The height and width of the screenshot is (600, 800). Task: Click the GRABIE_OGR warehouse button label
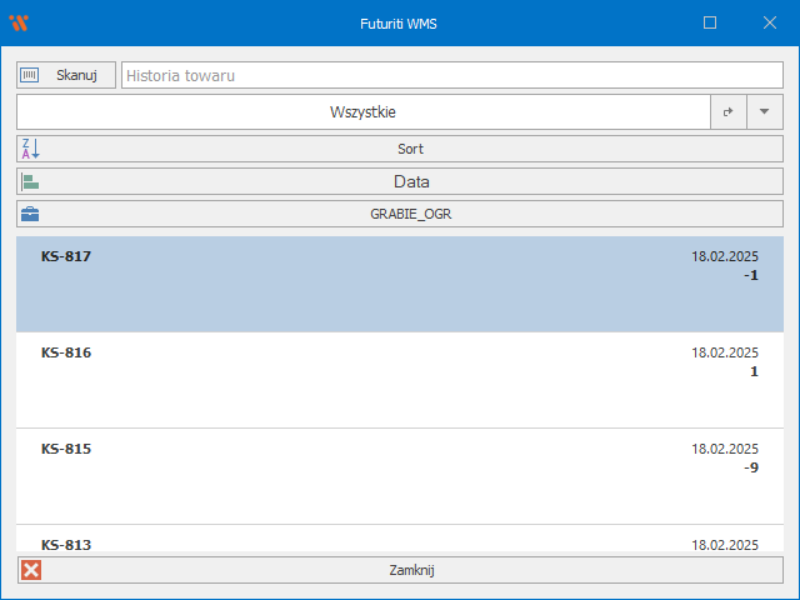click(x=410, y=214)
